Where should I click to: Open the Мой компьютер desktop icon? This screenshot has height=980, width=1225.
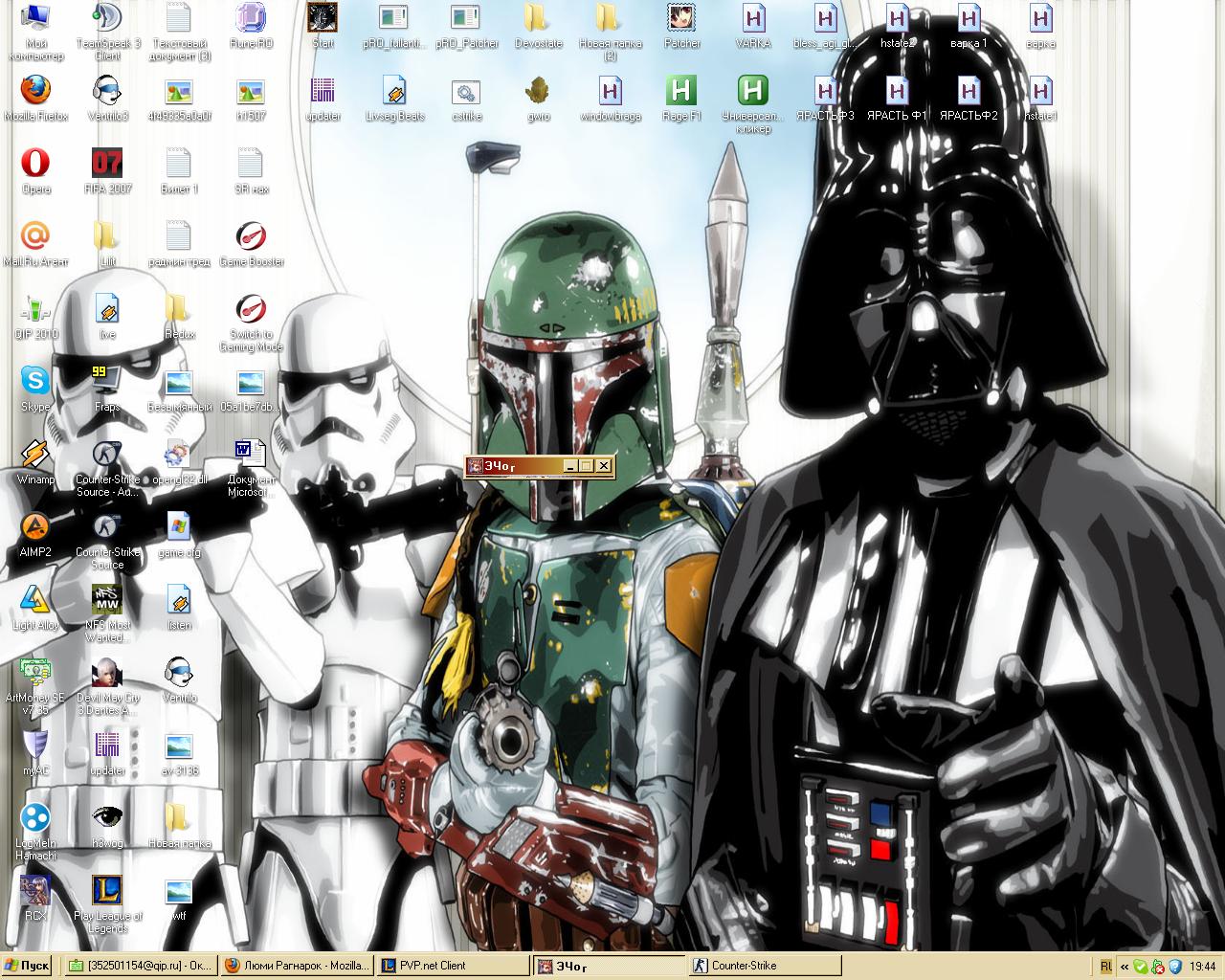click(x=35, y=32)
